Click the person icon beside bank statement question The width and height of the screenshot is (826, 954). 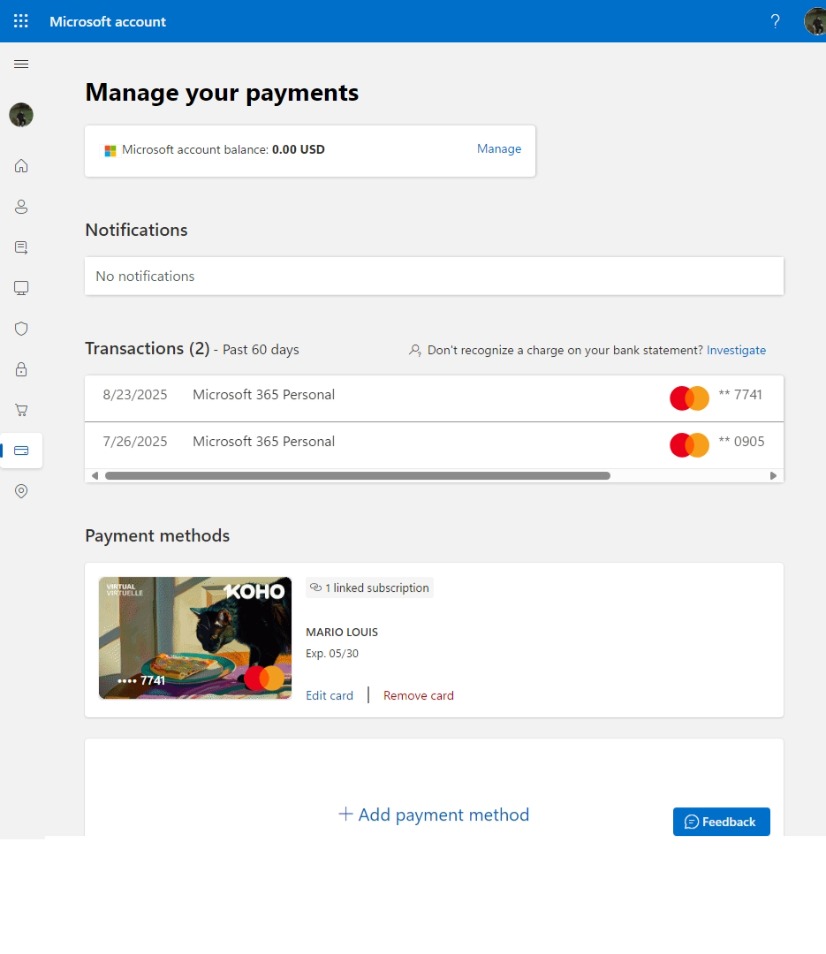[x=415, y=350]
